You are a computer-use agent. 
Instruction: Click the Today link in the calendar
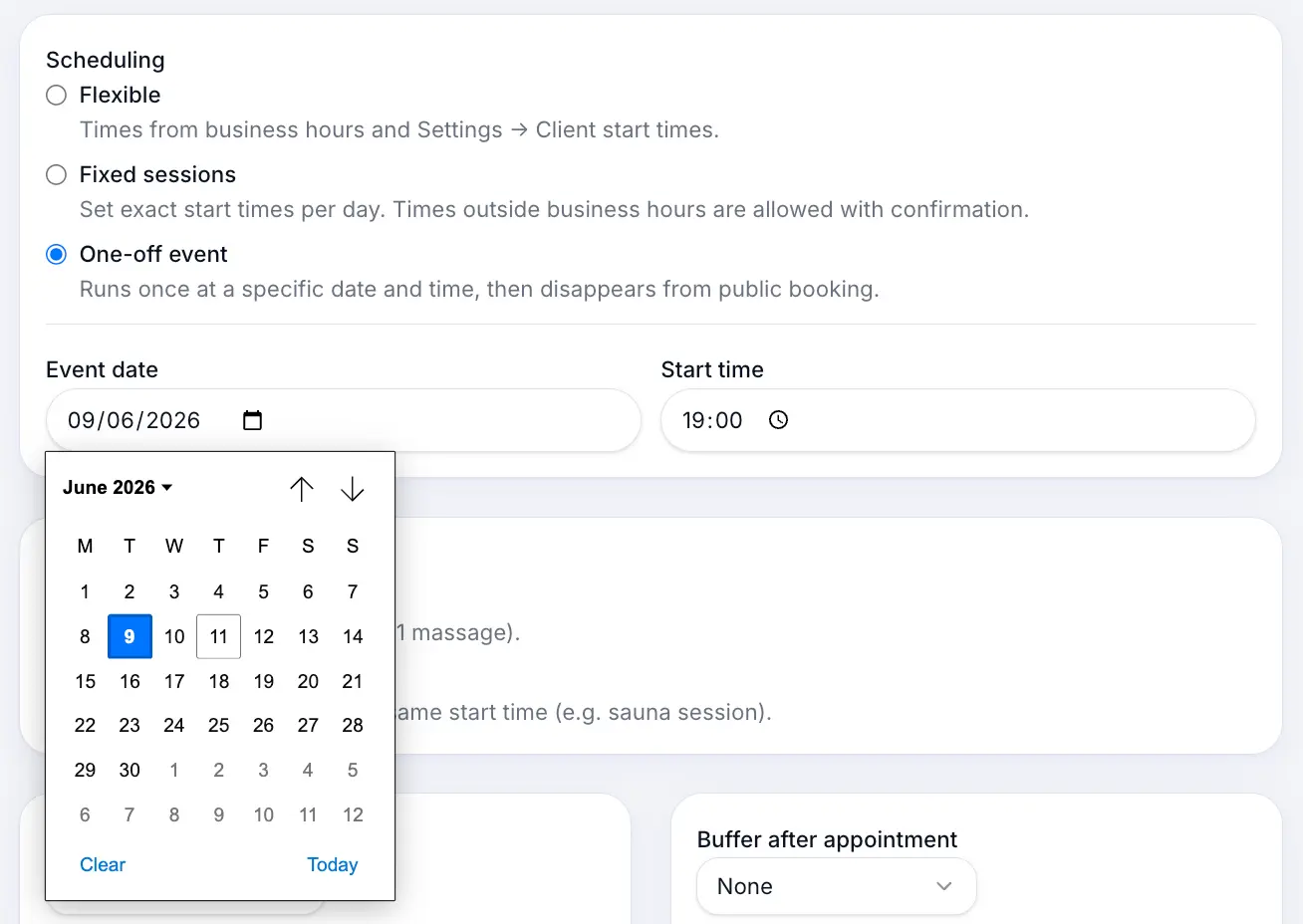[332, 864]
